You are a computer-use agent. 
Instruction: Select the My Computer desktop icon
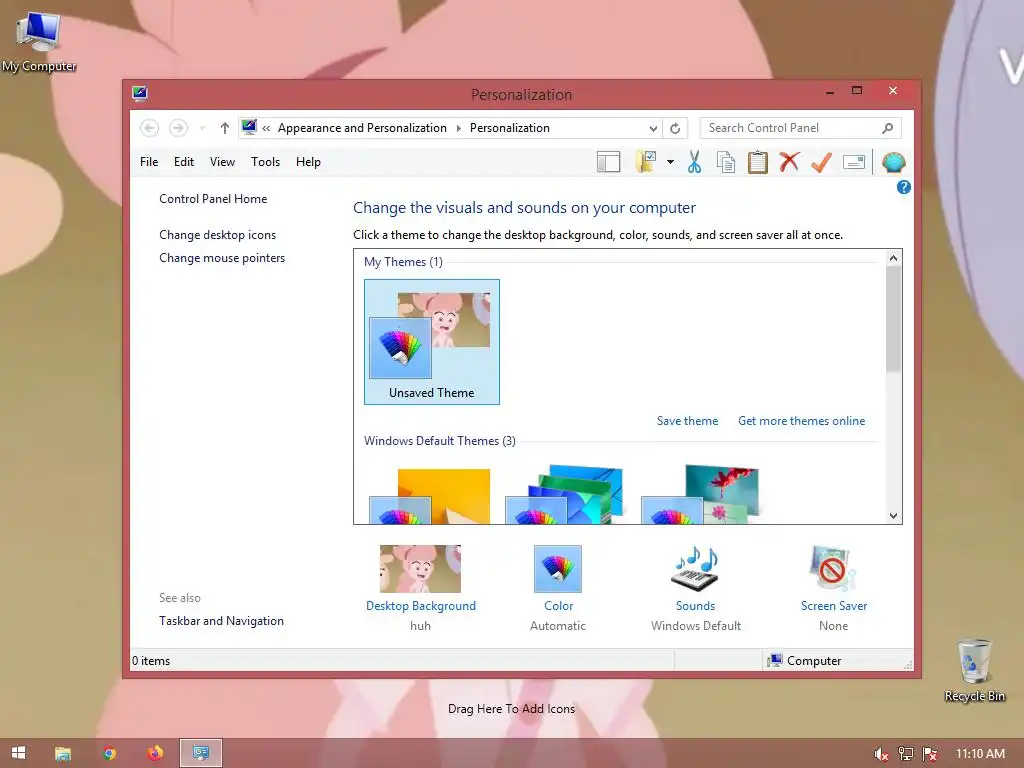coord(39,42)
